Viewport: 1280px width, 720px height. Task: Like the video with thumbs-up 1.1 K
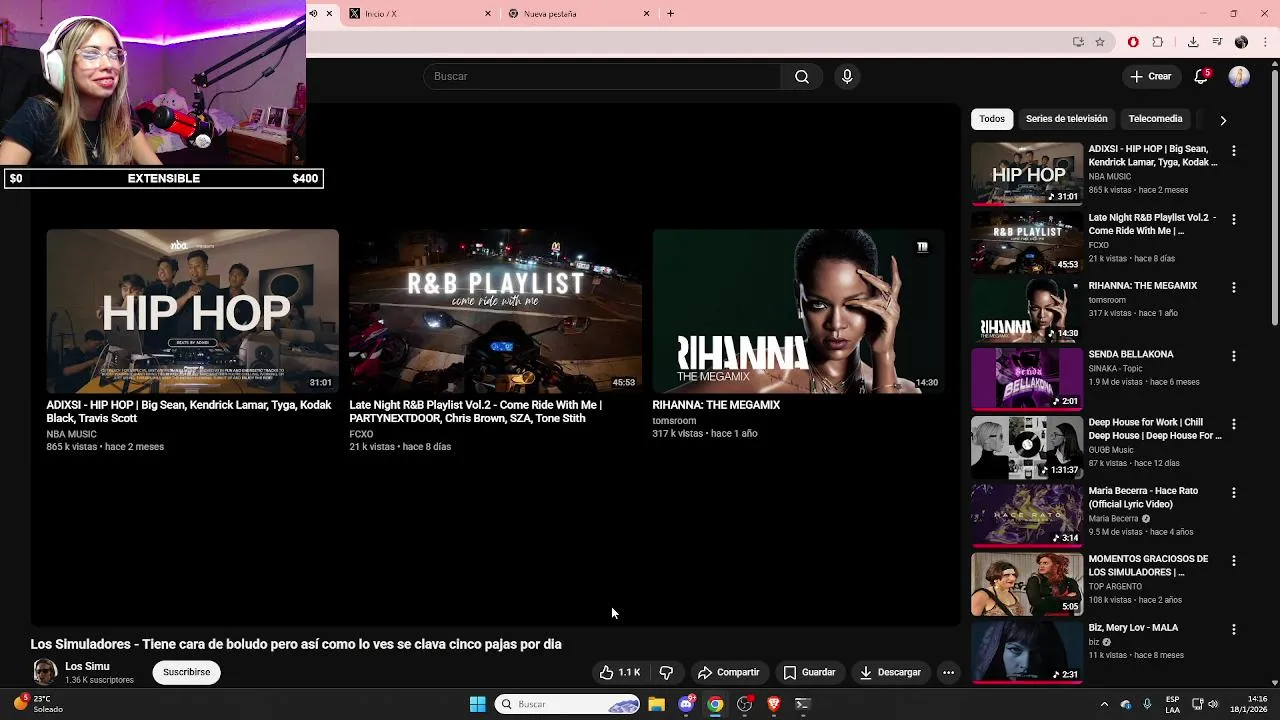click(620, 673)
